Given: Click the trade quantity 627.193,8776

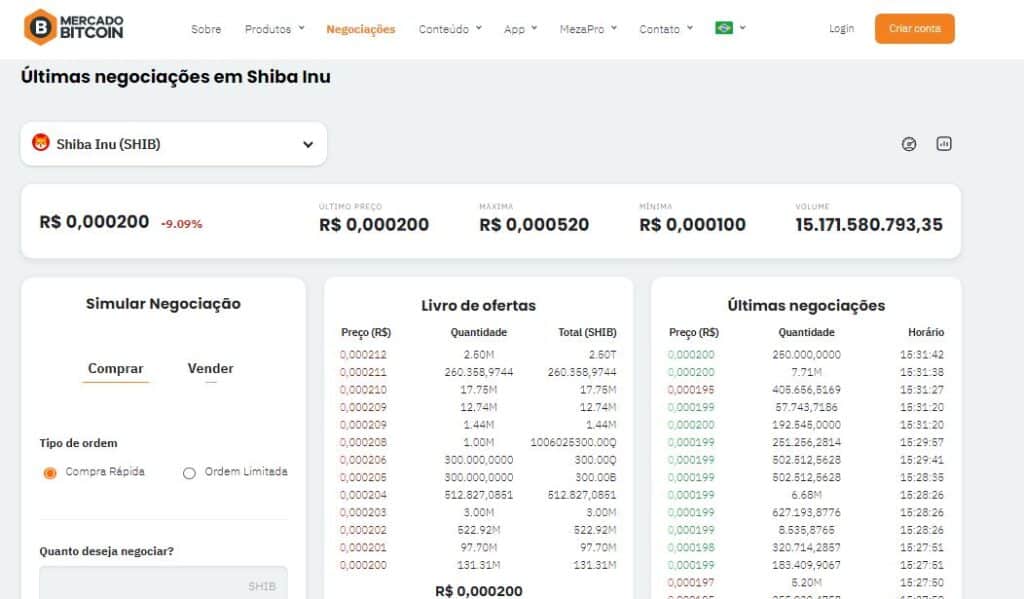Looking at the screenshot, I should click(806, 513).
